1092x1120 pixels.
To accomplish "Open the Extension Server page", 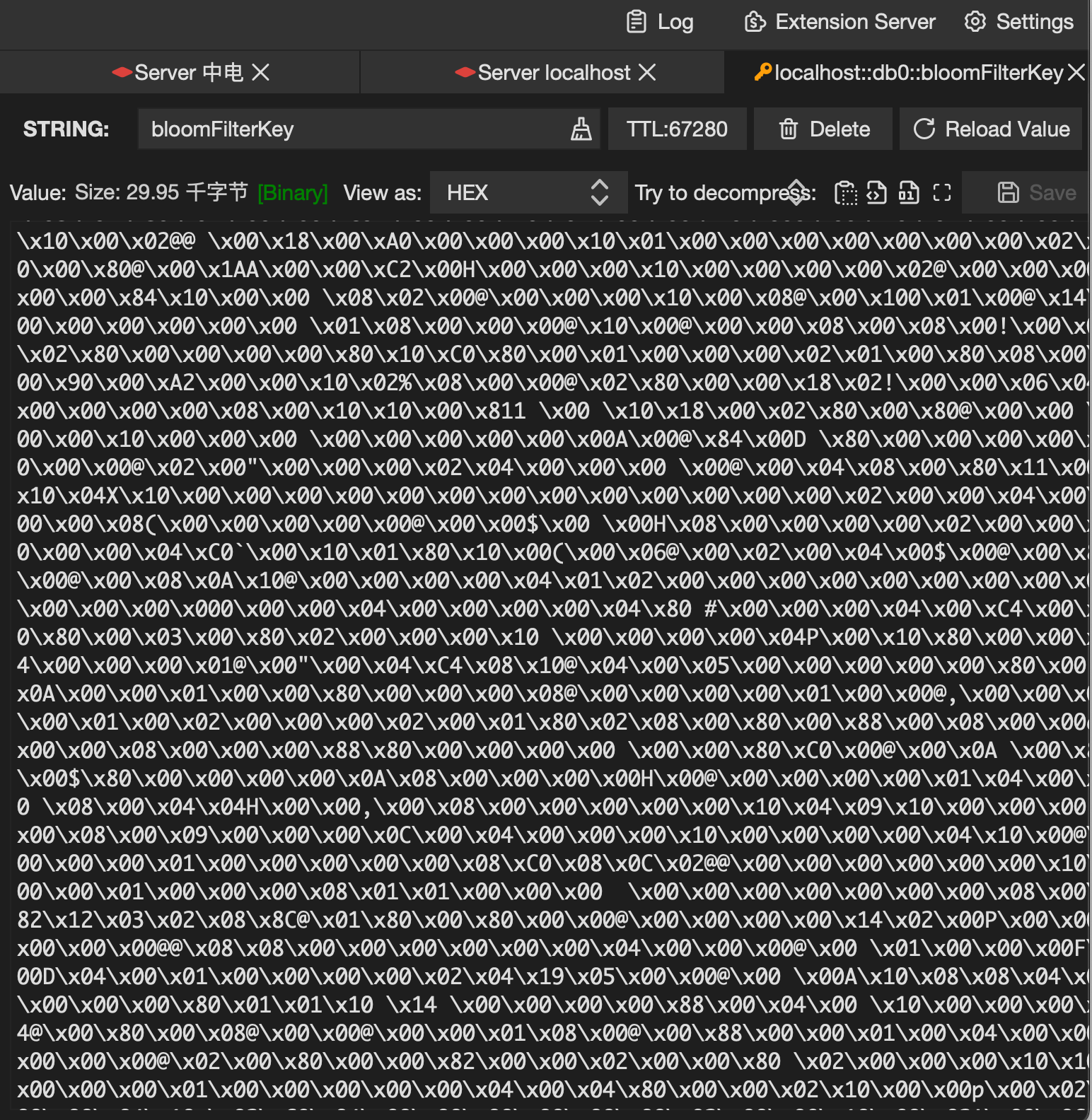I will point(840,22).
